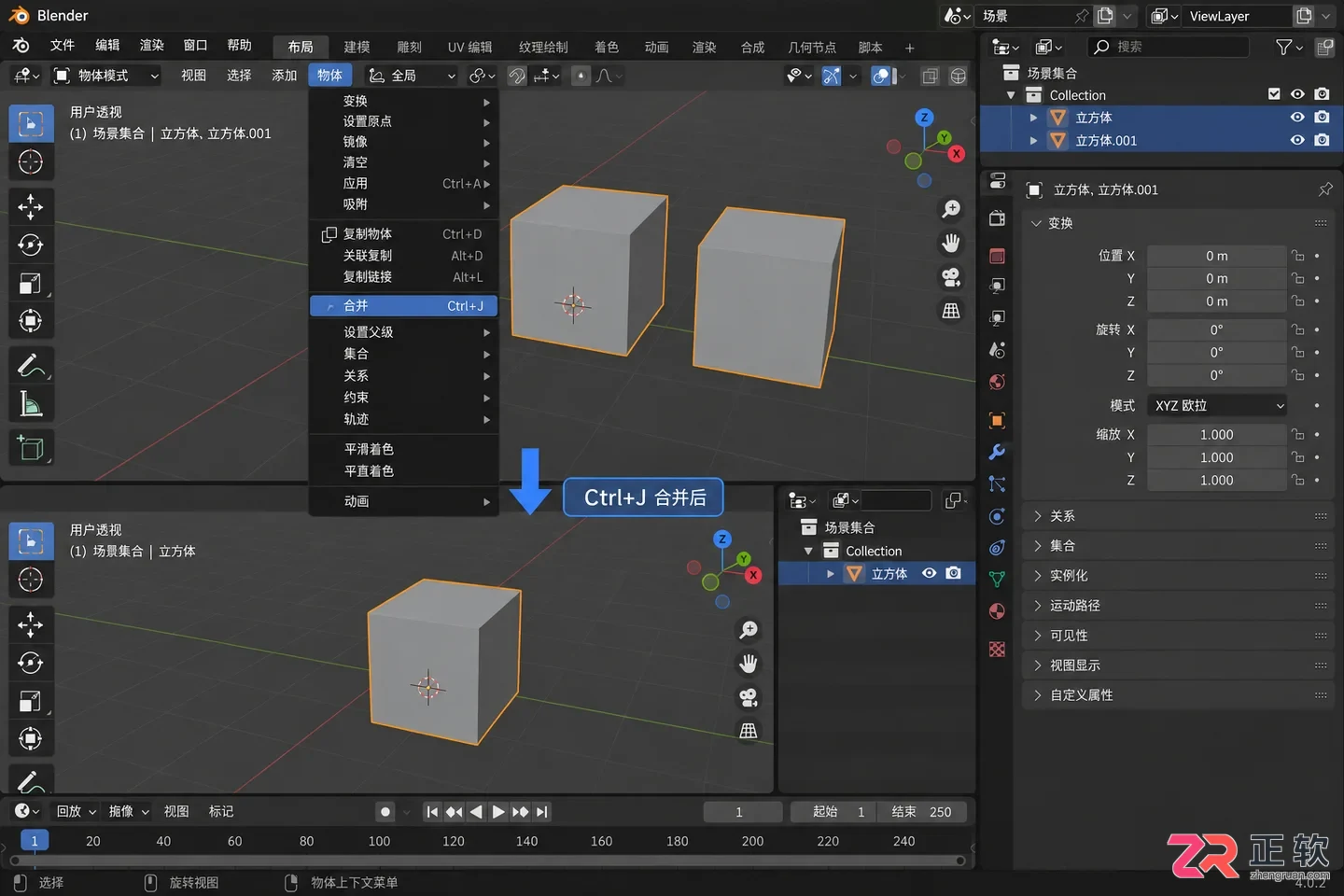
Task: Open the Texture properties checker tab
Action: click(x=997, y=649)
